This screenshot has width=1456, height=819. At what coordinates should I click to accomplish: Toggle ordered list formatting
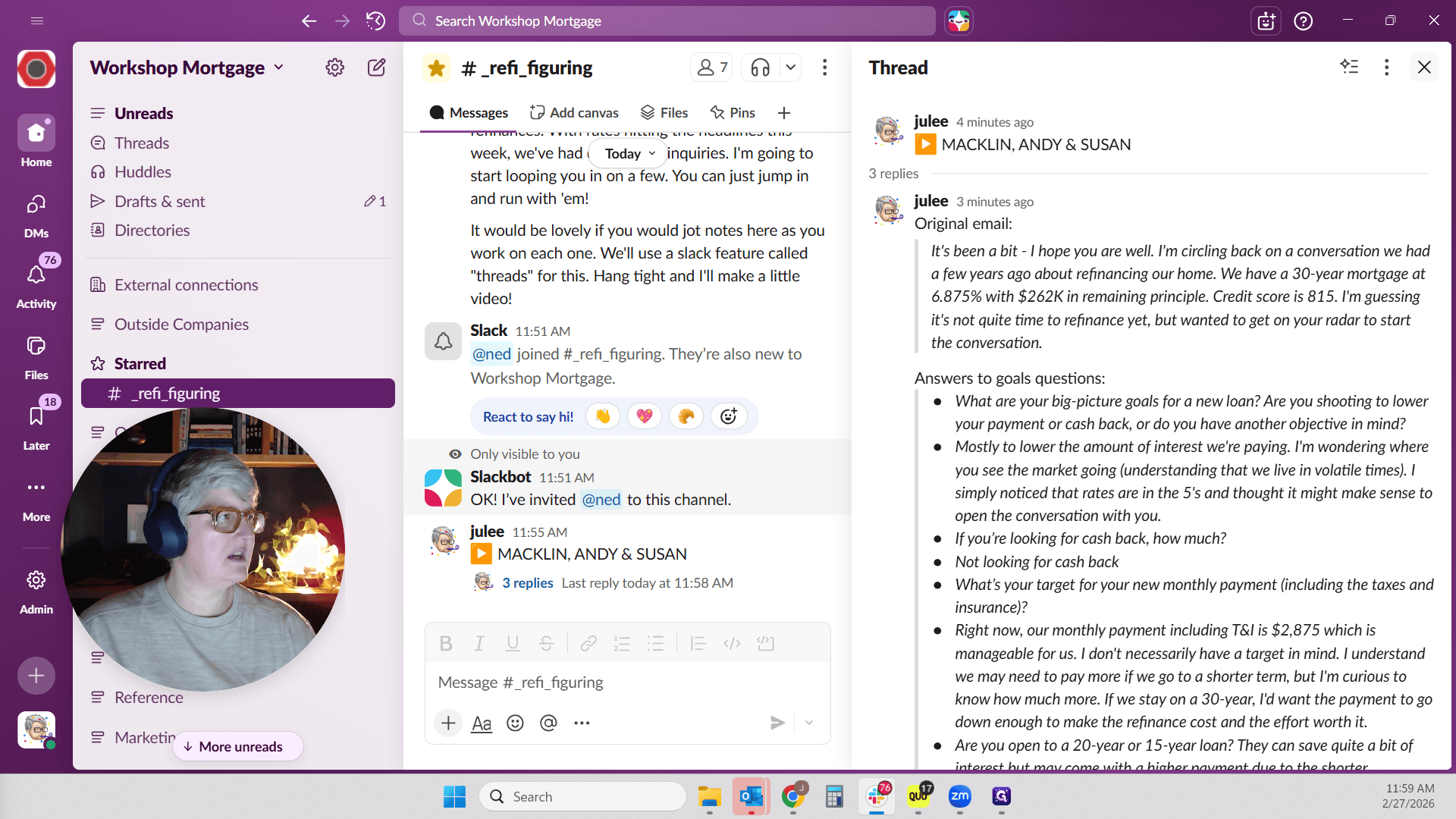coord(622,644)
